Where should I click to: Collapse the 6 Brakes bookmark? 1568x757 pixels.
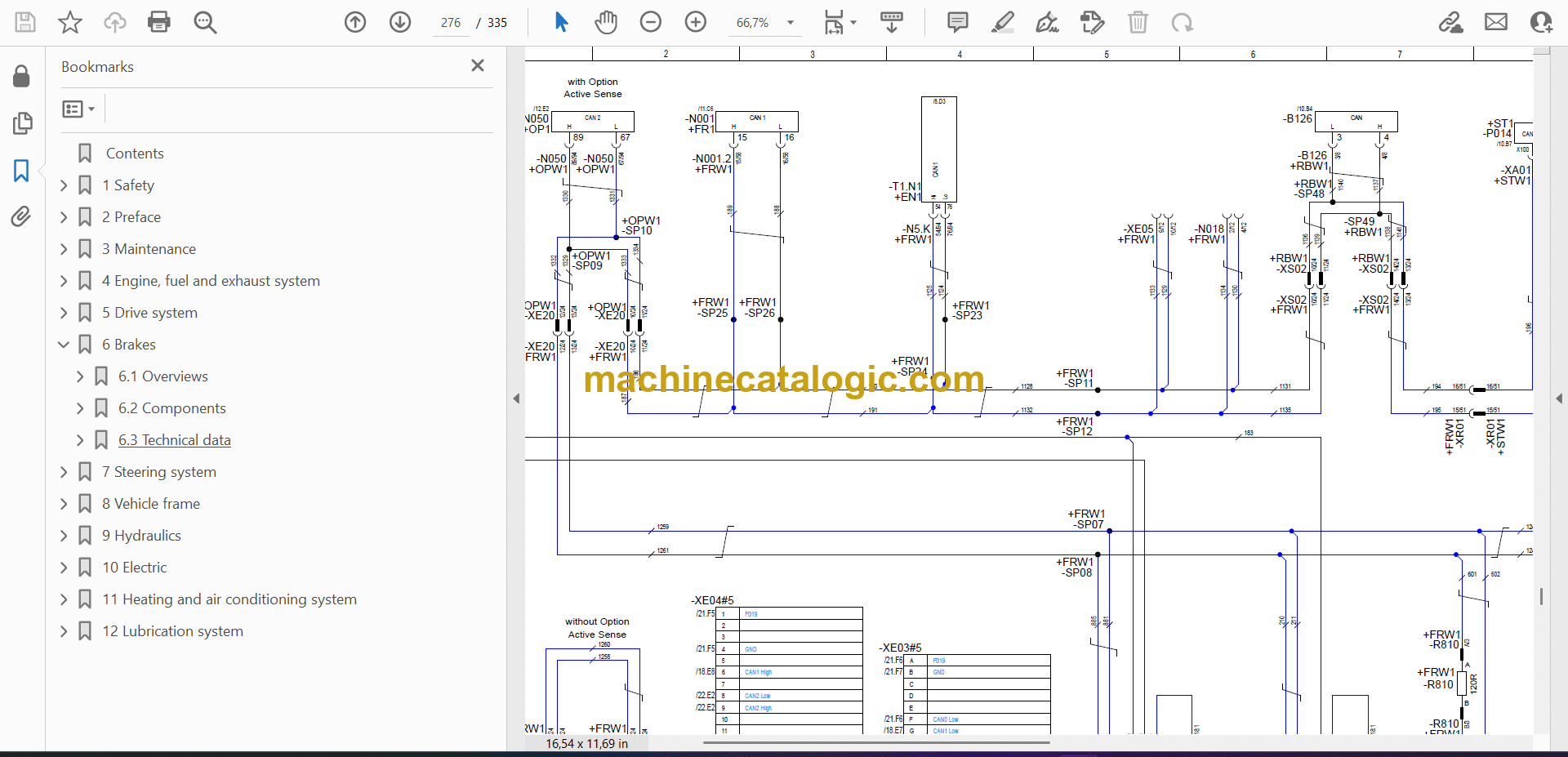tap(64, 345)
